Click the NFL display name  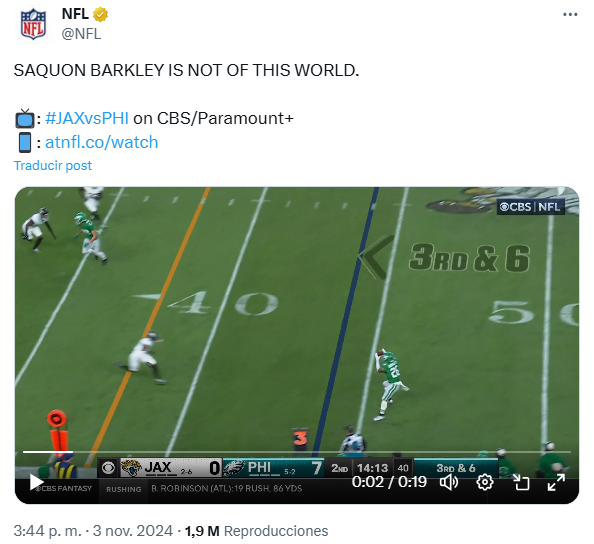click(75, 14)
